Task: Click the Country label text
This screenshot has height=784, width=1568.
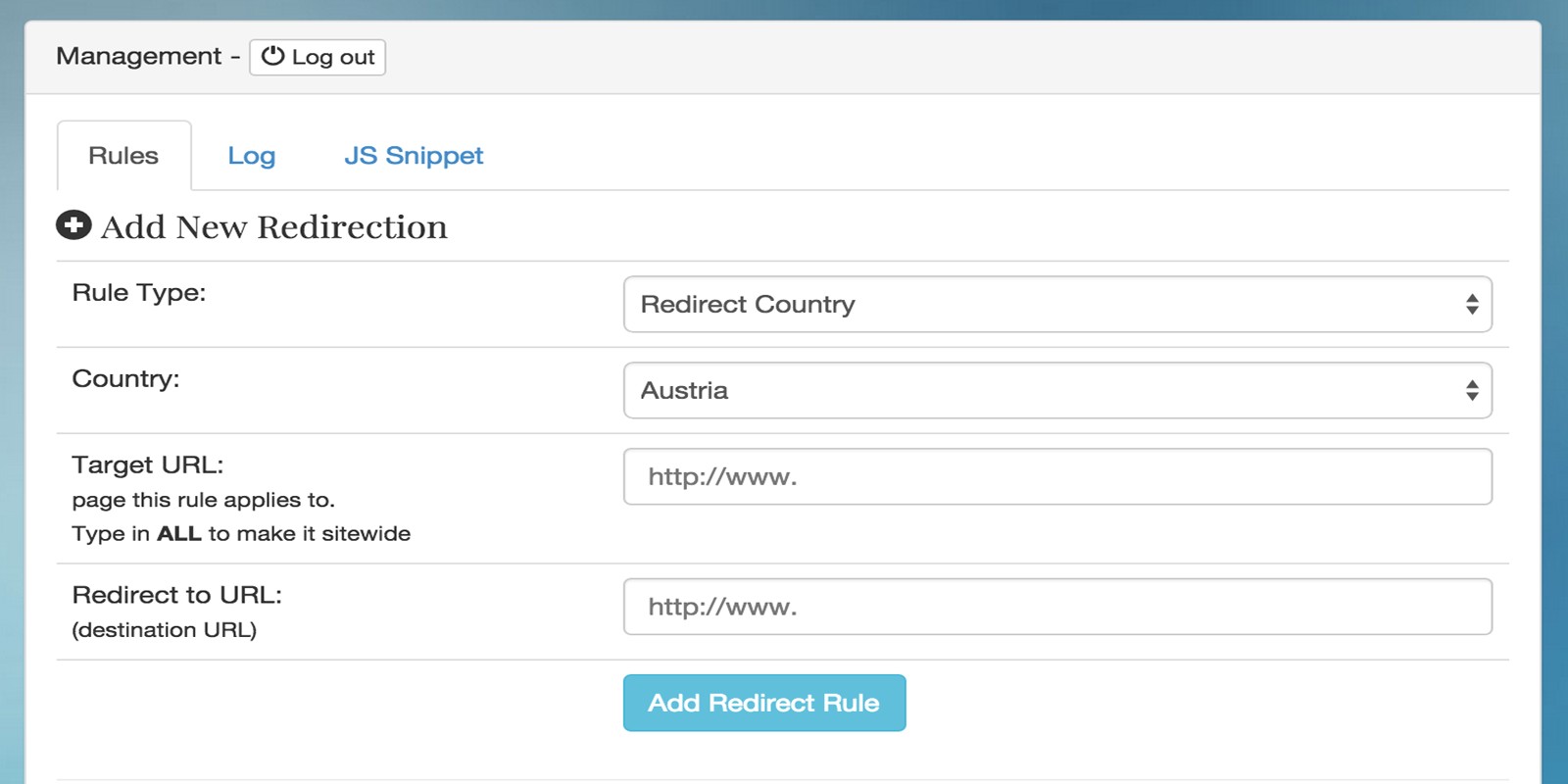Action: 125,379
